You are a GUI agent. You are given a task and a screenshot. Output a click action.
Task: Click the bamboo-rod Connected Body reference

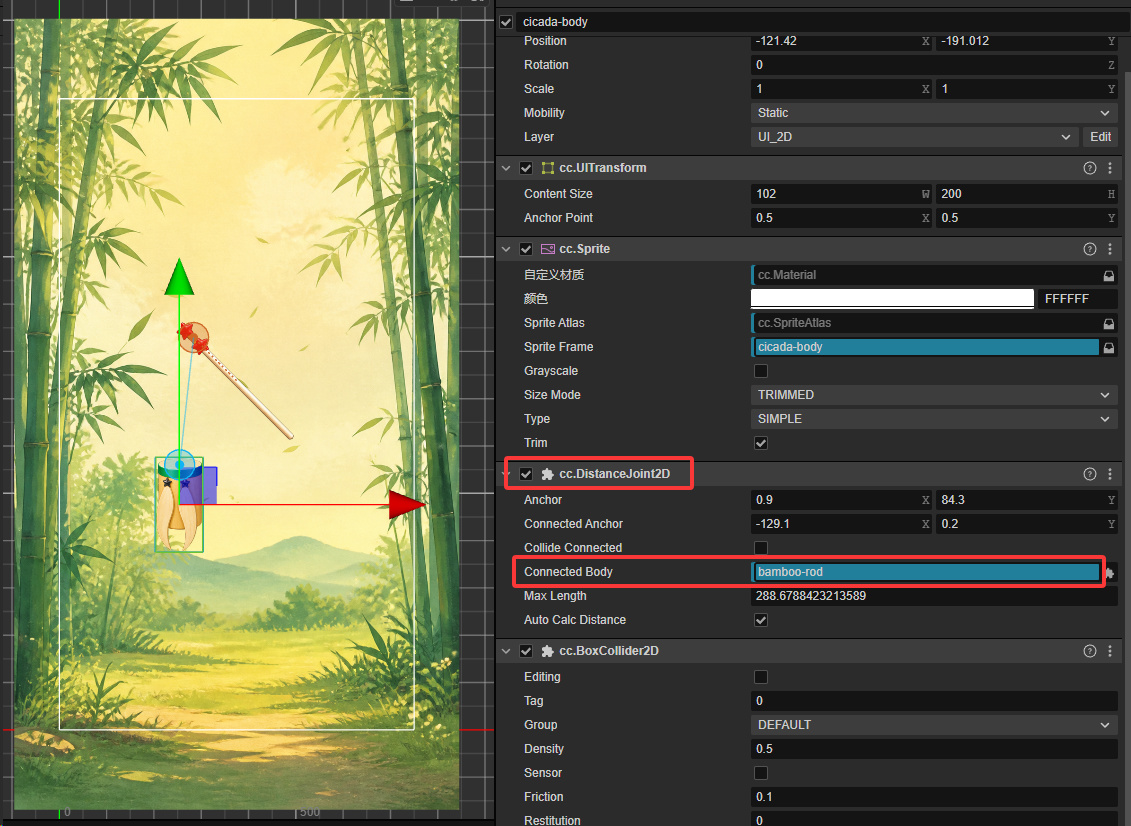pyautogui.click(x=926, y=572)
